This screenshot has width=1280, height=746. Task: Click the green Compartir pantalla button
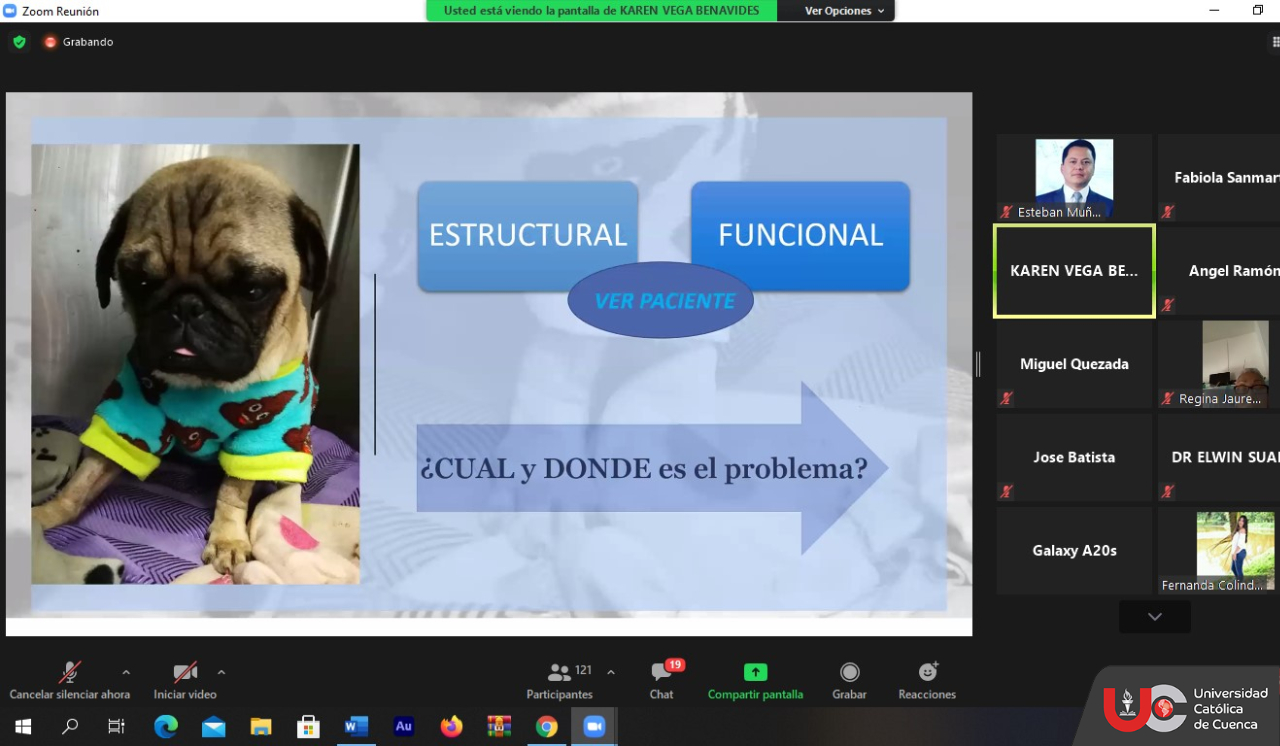click(x=755, y=680)
